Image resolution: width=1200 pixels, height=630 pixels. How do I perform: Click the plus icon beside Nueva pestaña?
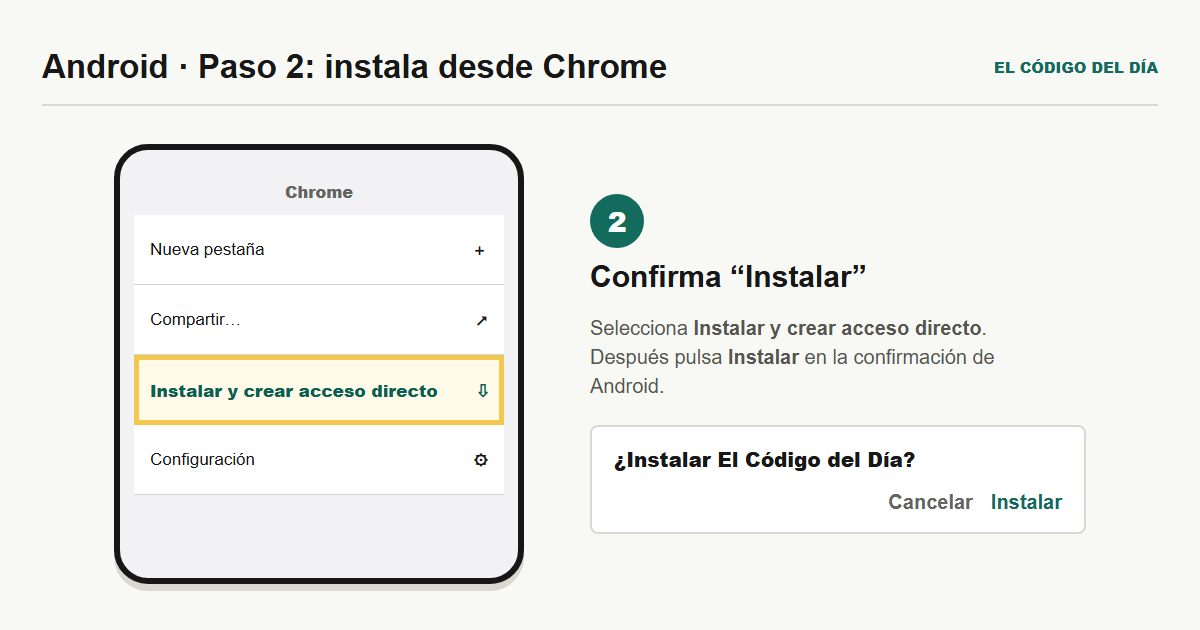[479, 250]
